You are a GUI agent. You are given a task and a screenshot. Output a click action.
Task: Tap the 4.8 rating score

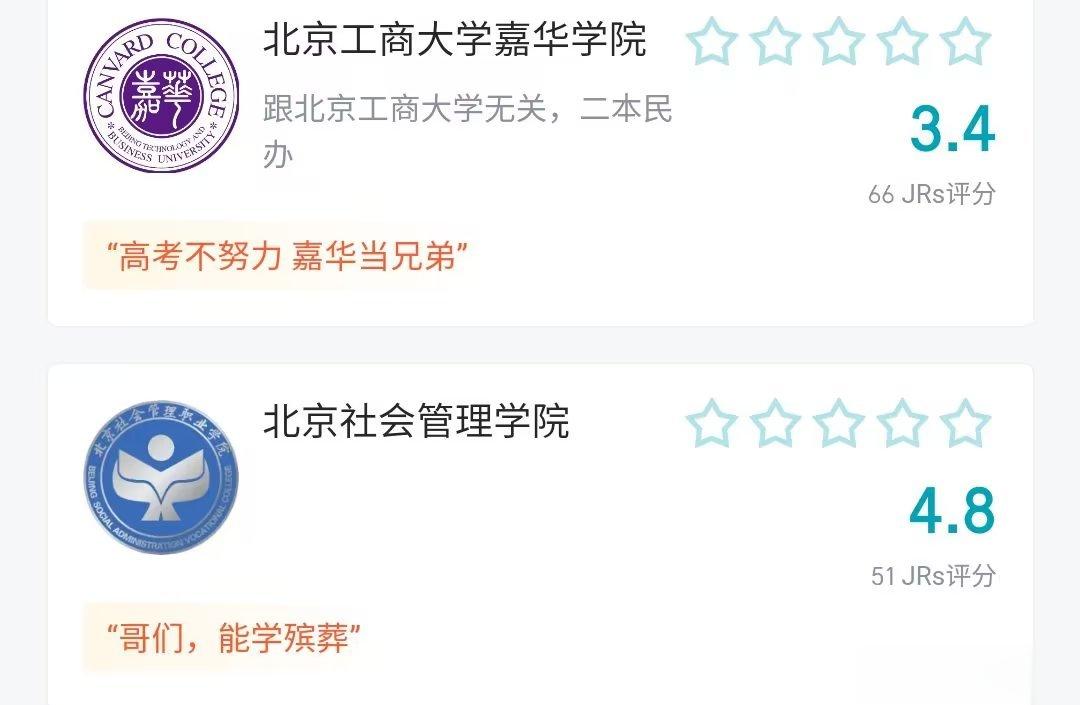[953, 511]
